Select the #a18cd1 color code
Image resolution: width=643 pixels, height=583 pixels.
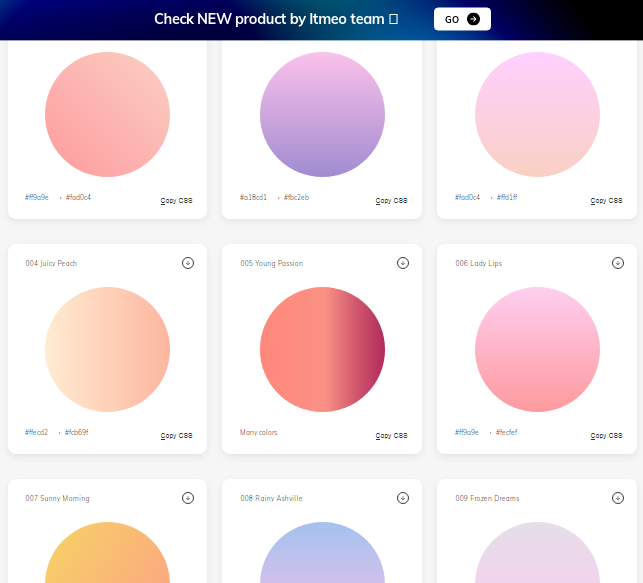click(253, 198)
